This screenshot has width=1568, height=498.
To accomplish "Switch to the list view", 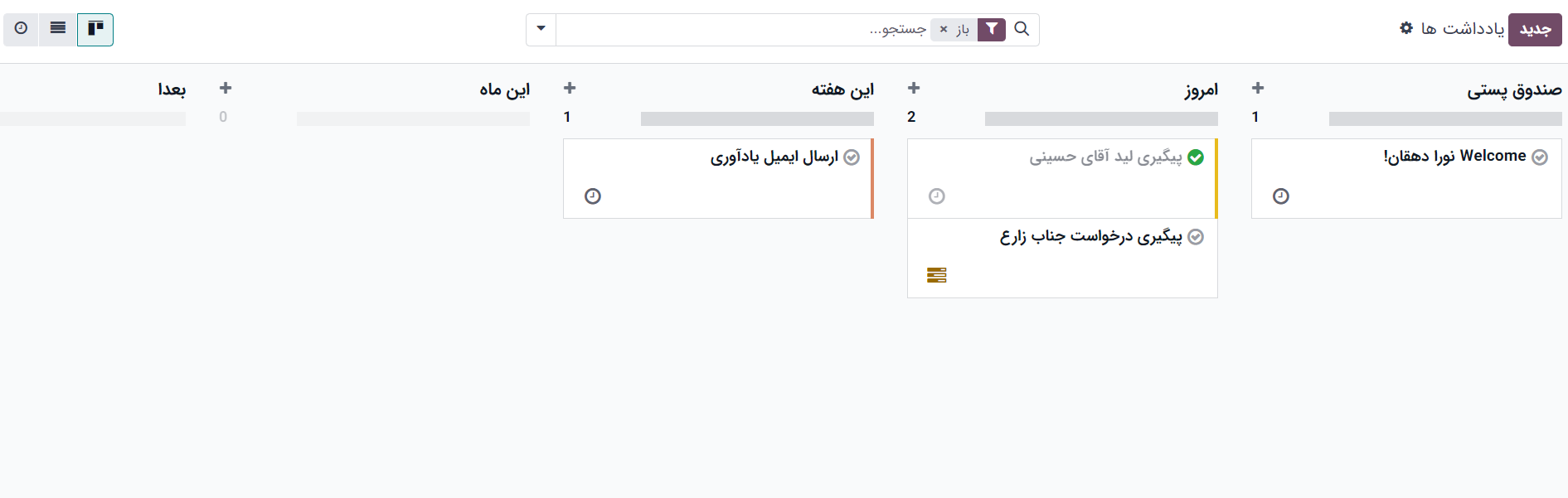I will point(58,29).
